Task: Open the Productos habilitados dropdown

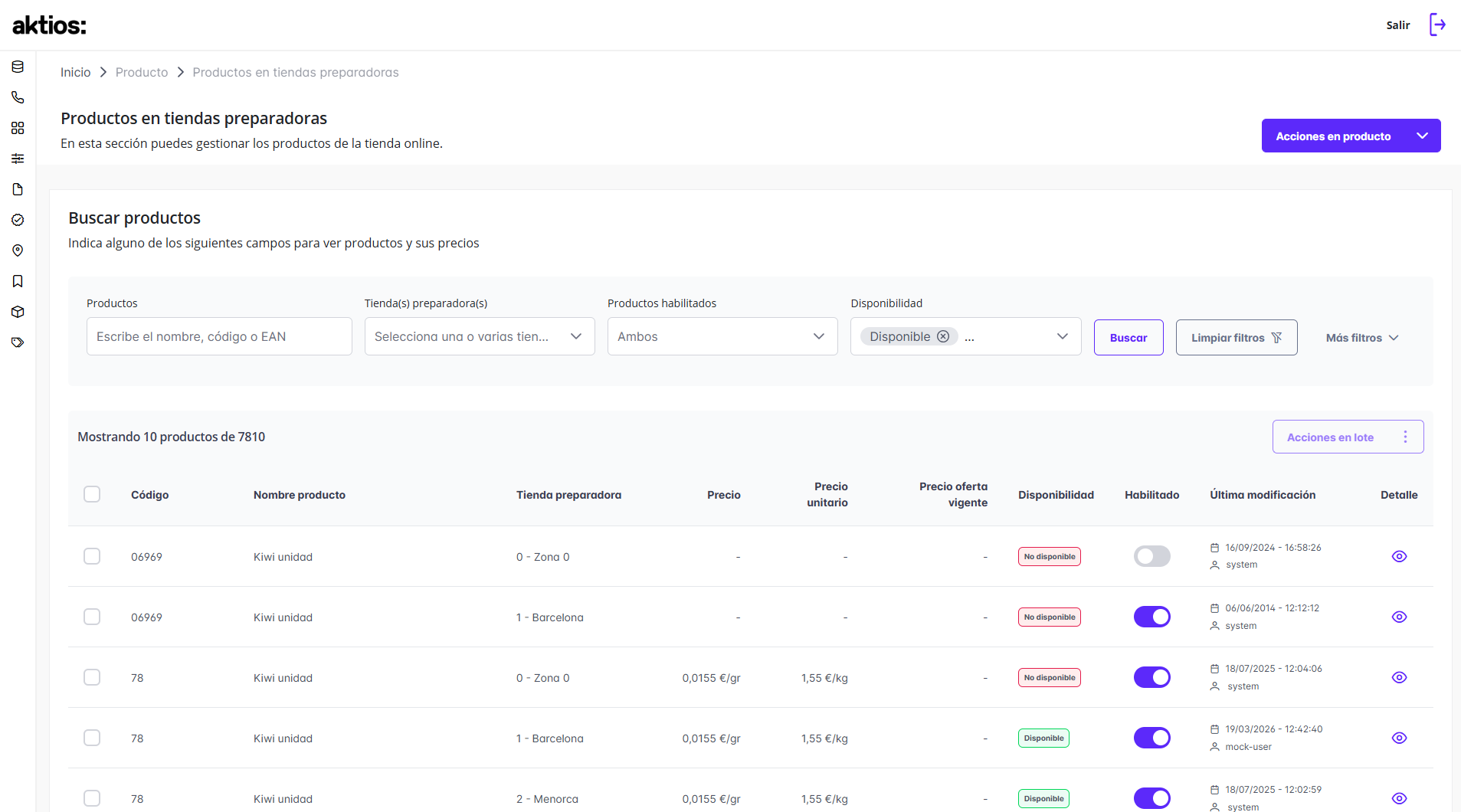Action: click(722, 336)
